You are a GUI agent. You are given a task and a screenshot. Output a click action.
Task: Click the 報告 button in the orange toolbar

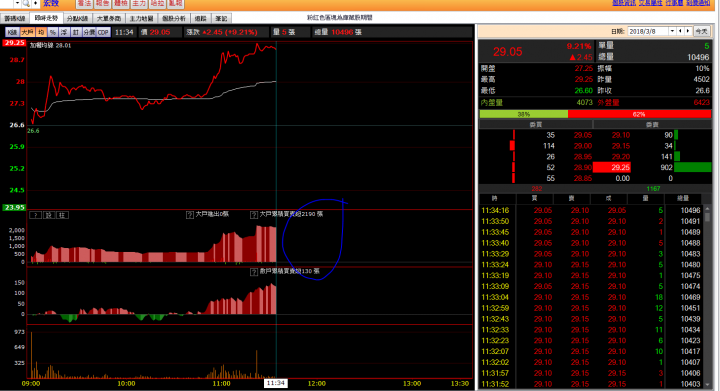(x=102, y=4)
